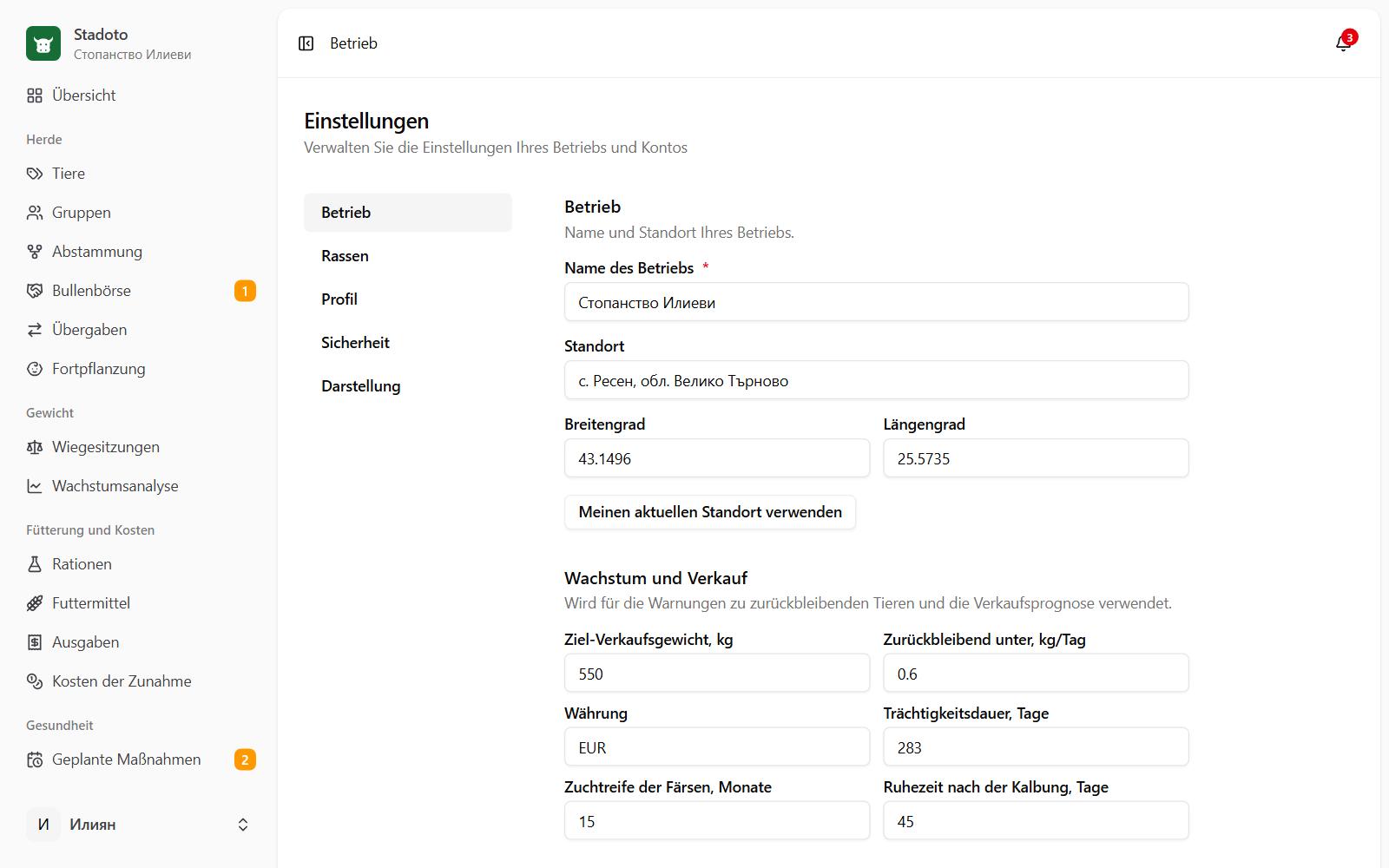
Task: Edit the Längengrad value field
Action: (x=1036, y=458)
